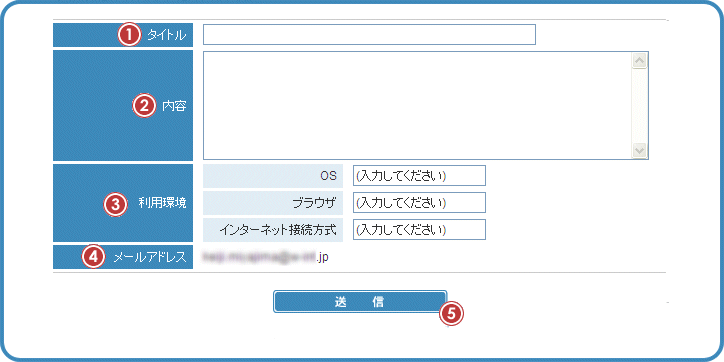
Task: Select the インターネット接続方式 input field
Action: coord(419,229)
